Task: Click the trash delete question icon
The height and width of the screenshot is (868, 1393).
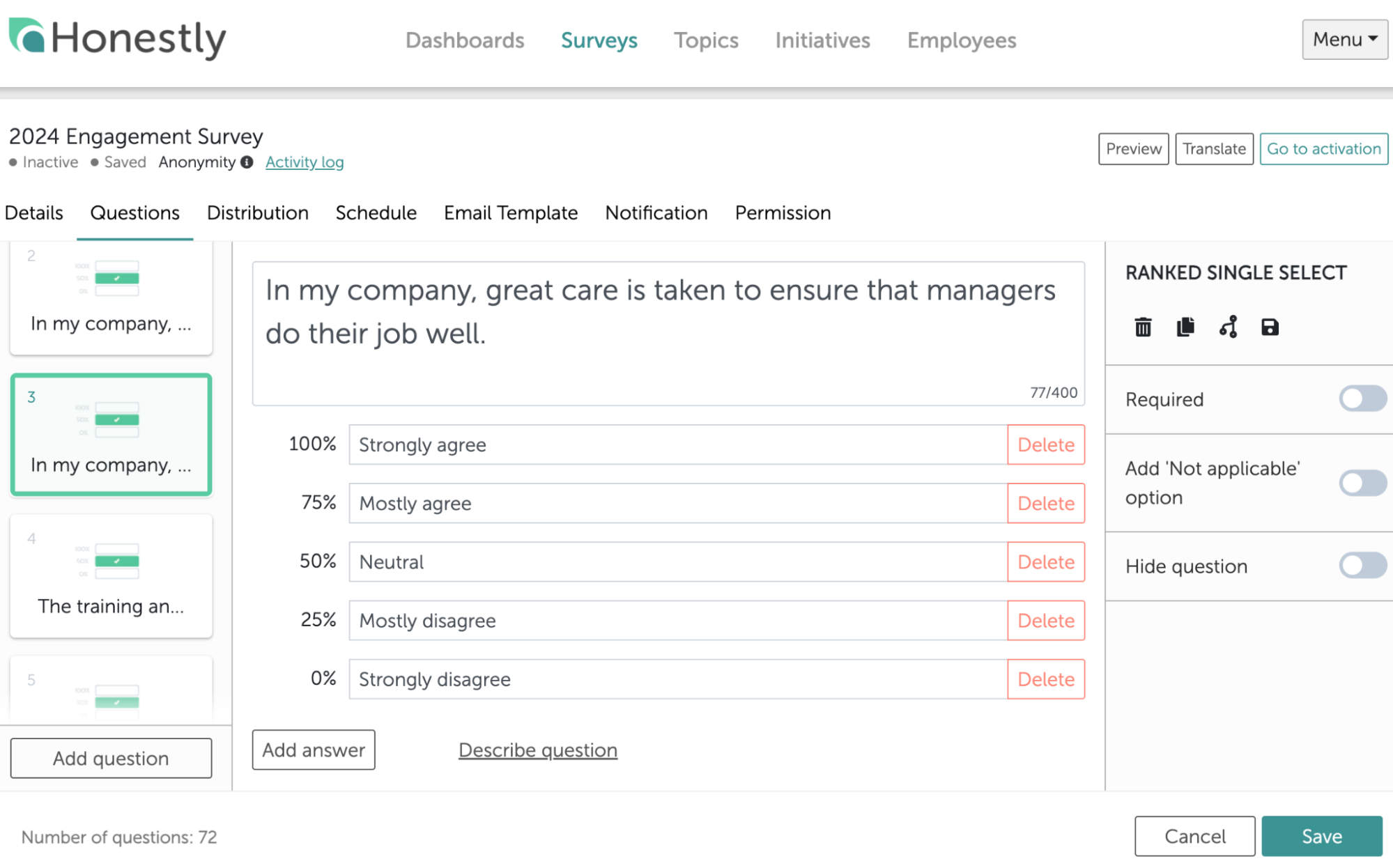Action: tap(1143, 327)
